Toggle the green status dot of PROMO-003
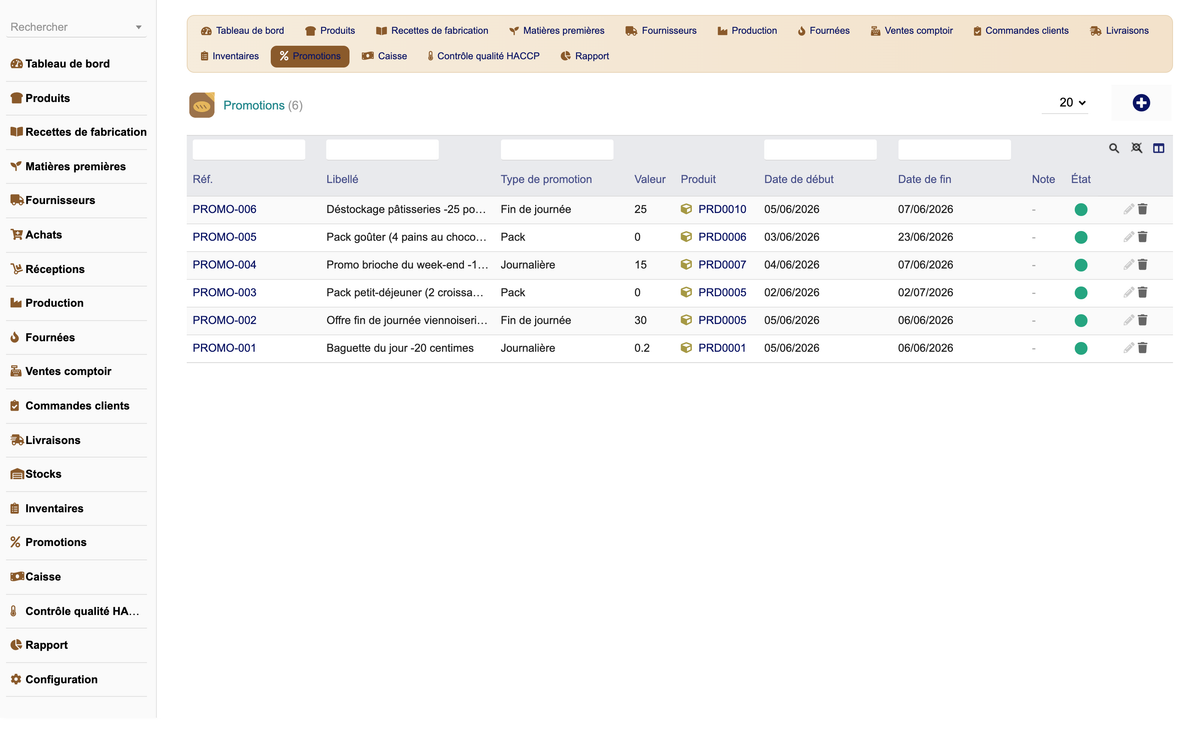Screen dimensions: 1200x741 (x=1081, y=293)
